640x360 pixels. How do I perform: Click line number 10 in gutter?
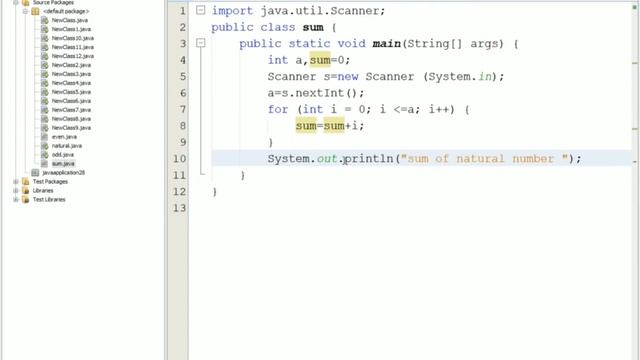click(179, 159)
